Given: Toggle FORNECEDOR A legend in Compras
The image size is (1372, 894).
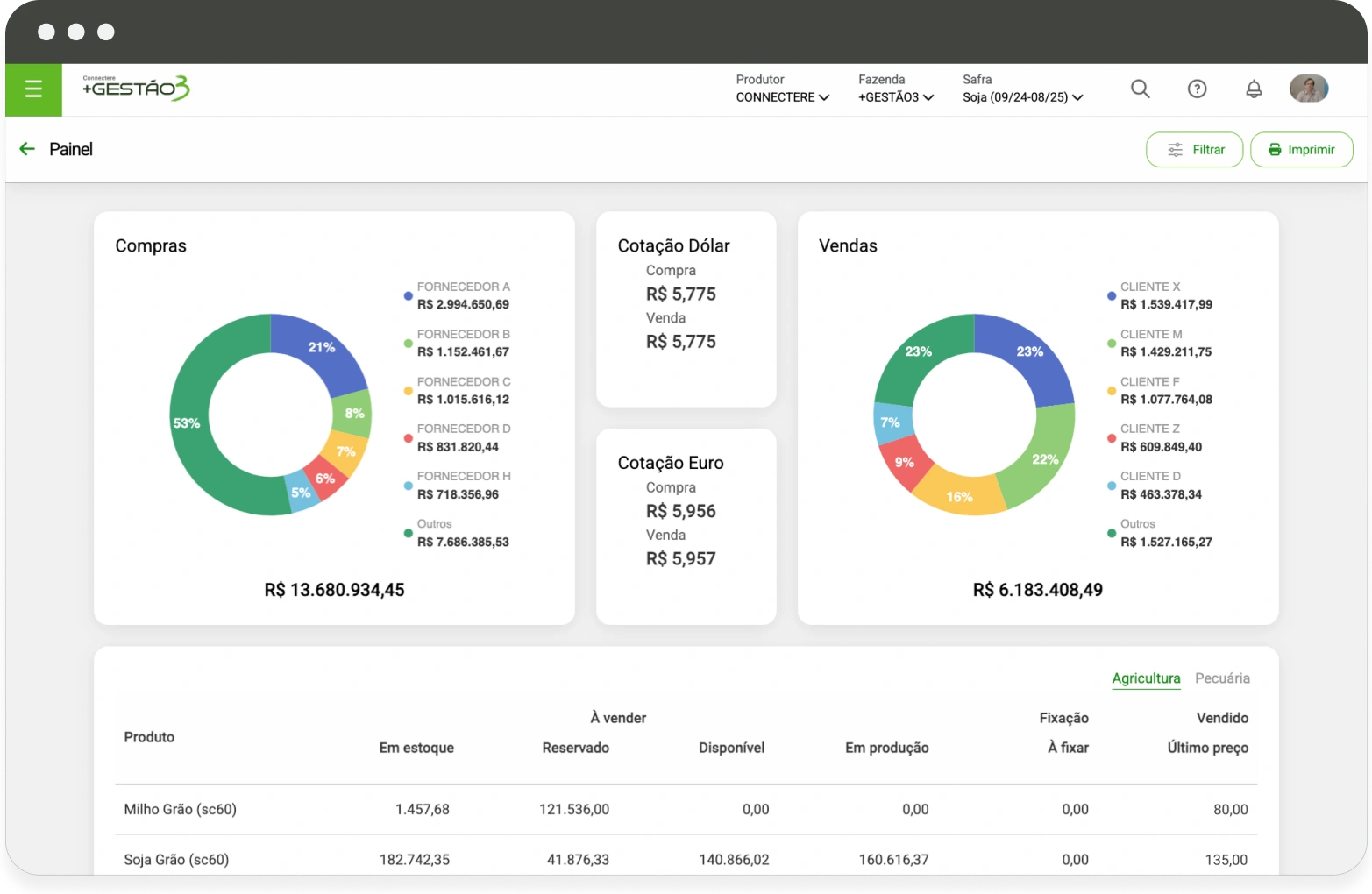Looking at the screenshot, I should (456, 295).
